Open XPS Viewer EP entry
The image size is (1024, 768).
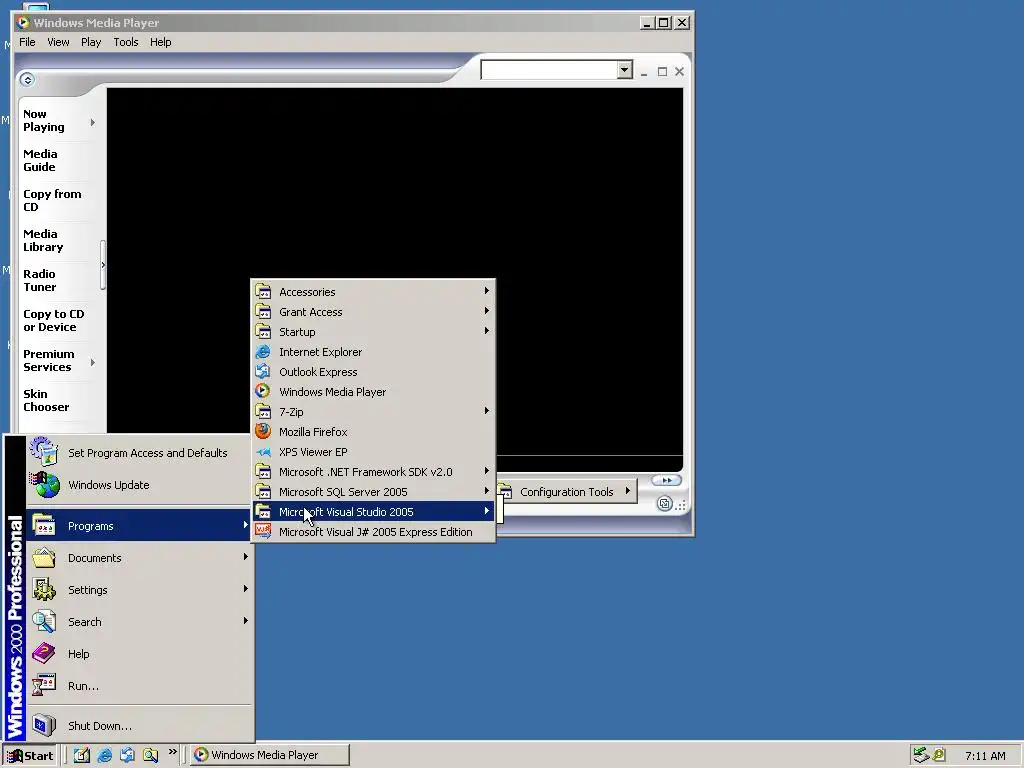pos(373,452)
